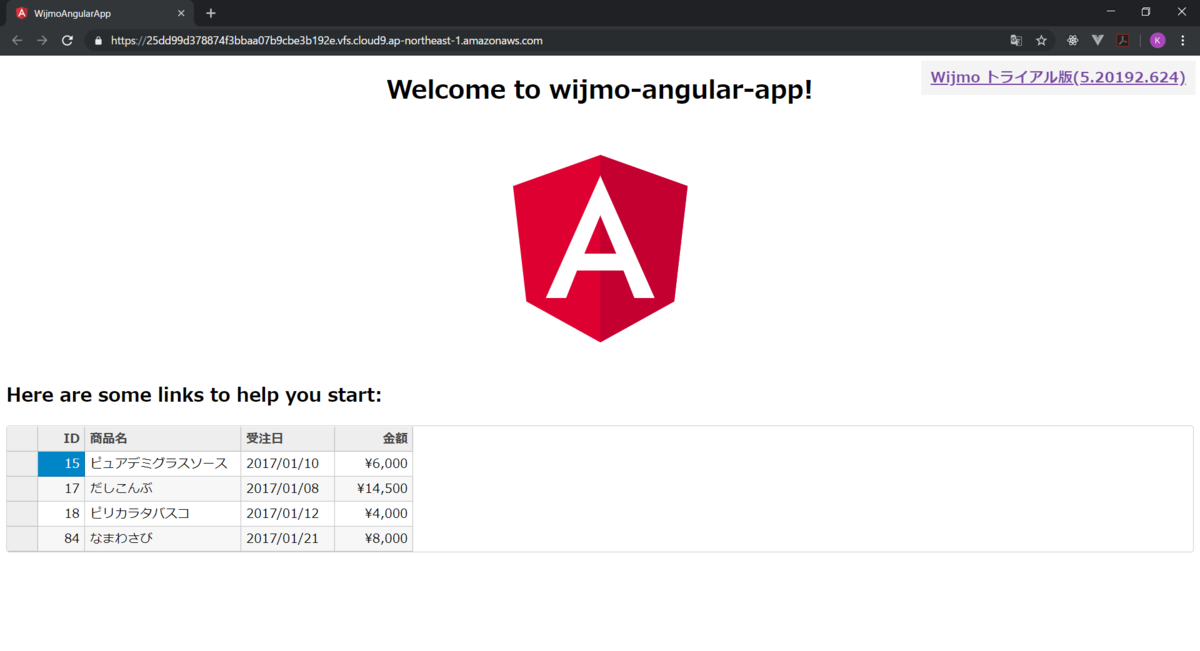Bookmark this page with the star icon

point(1041,41)
